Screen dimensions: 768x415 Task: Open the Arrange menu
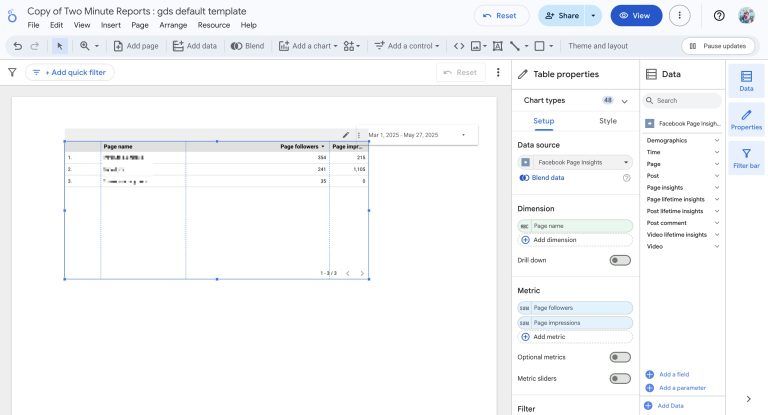[x=173, y=25]
